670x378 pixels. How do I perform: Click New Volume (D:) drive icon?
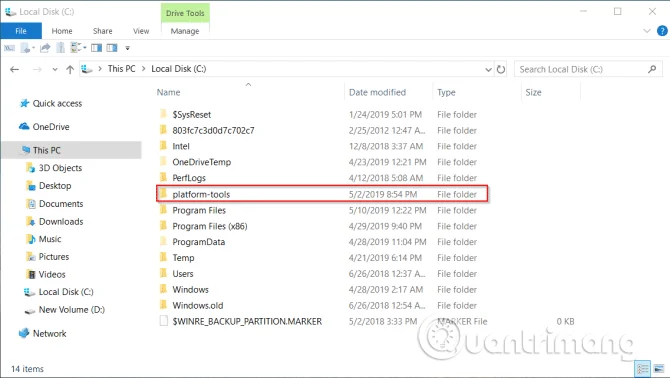(x=29, y=310)
